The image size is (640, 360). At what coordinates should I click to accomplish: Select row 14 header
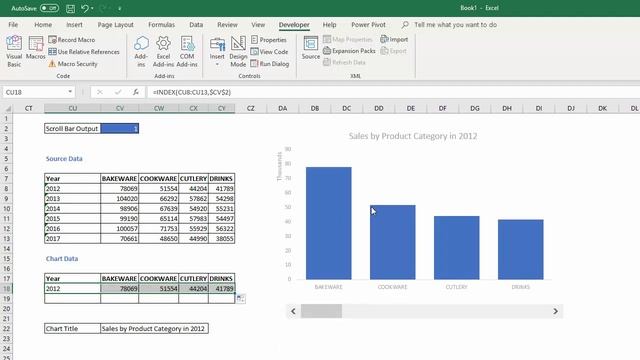point(6,249)
